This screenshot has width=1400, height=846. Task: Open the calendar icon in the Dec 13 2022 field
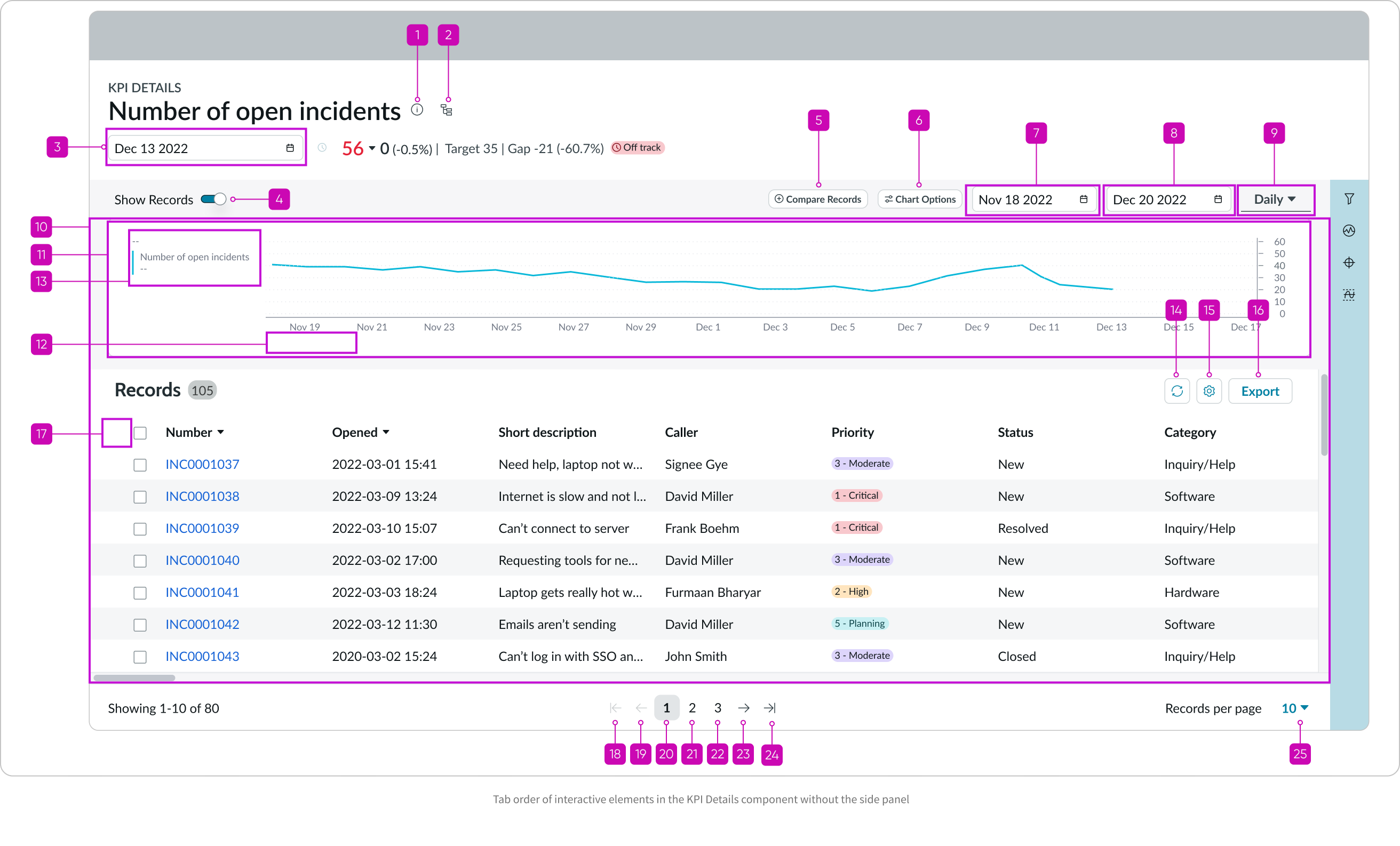coord(290,148)
